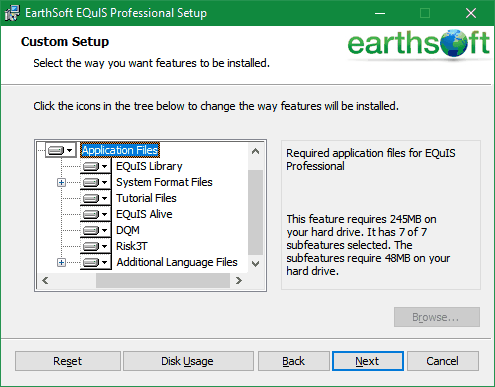Click the EQuIS Alive feature drive icon
The image size is (495, 387).
[95, 214]
